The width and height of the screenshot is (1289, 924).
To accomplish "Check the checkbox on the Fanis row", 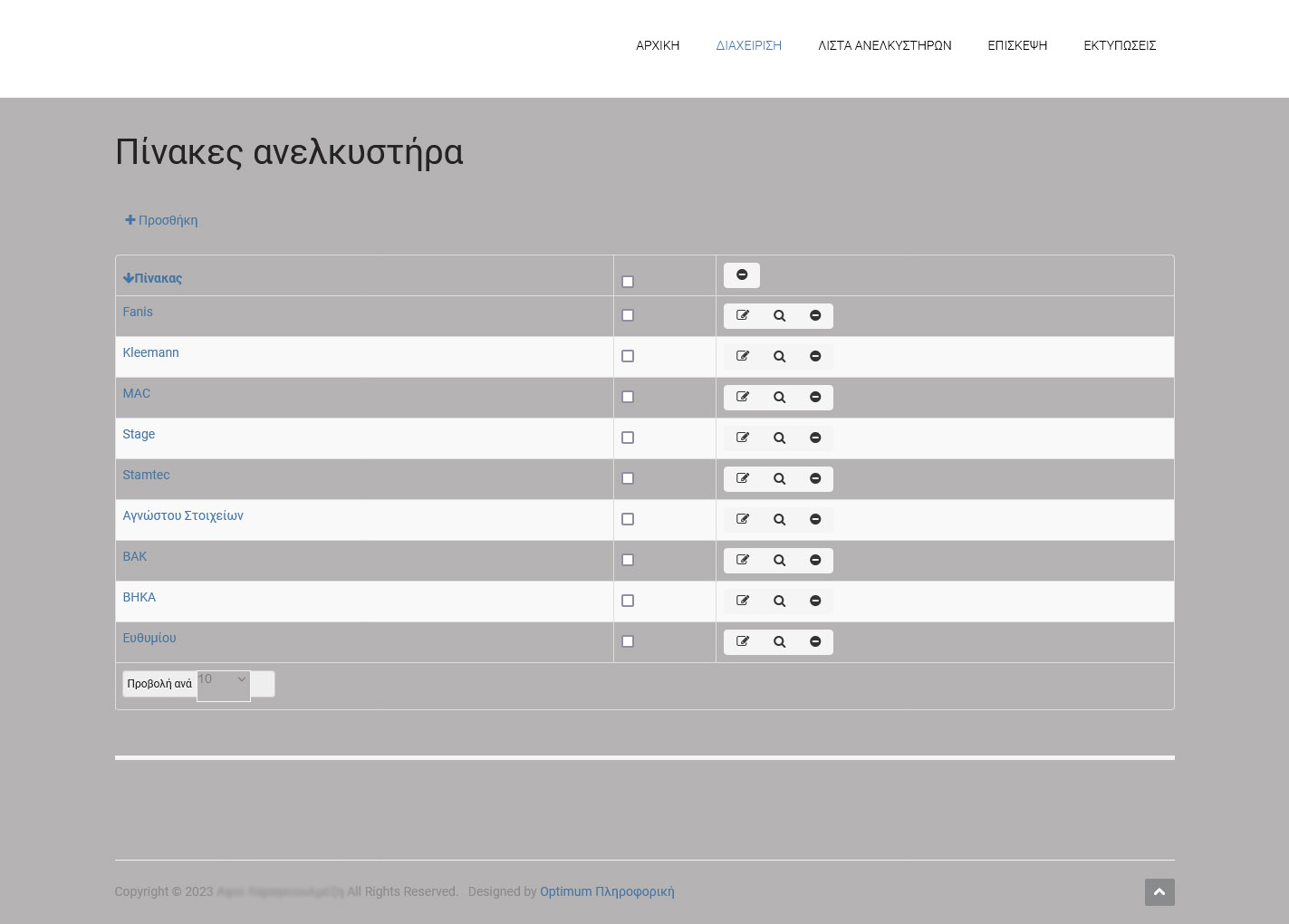I will 627,314.
